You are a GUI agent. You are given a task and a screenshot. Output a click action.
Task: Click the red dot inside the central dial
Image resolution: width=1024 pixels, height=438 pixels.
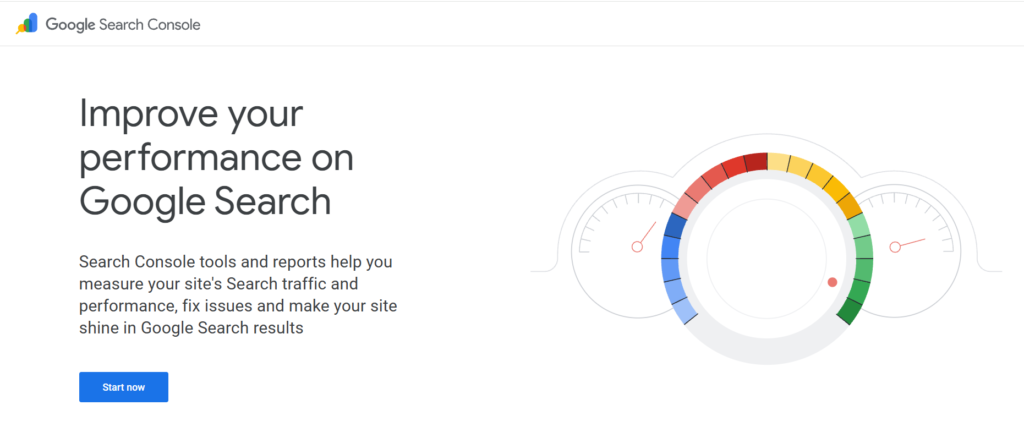pyautogui.click(x=832, y=282)
